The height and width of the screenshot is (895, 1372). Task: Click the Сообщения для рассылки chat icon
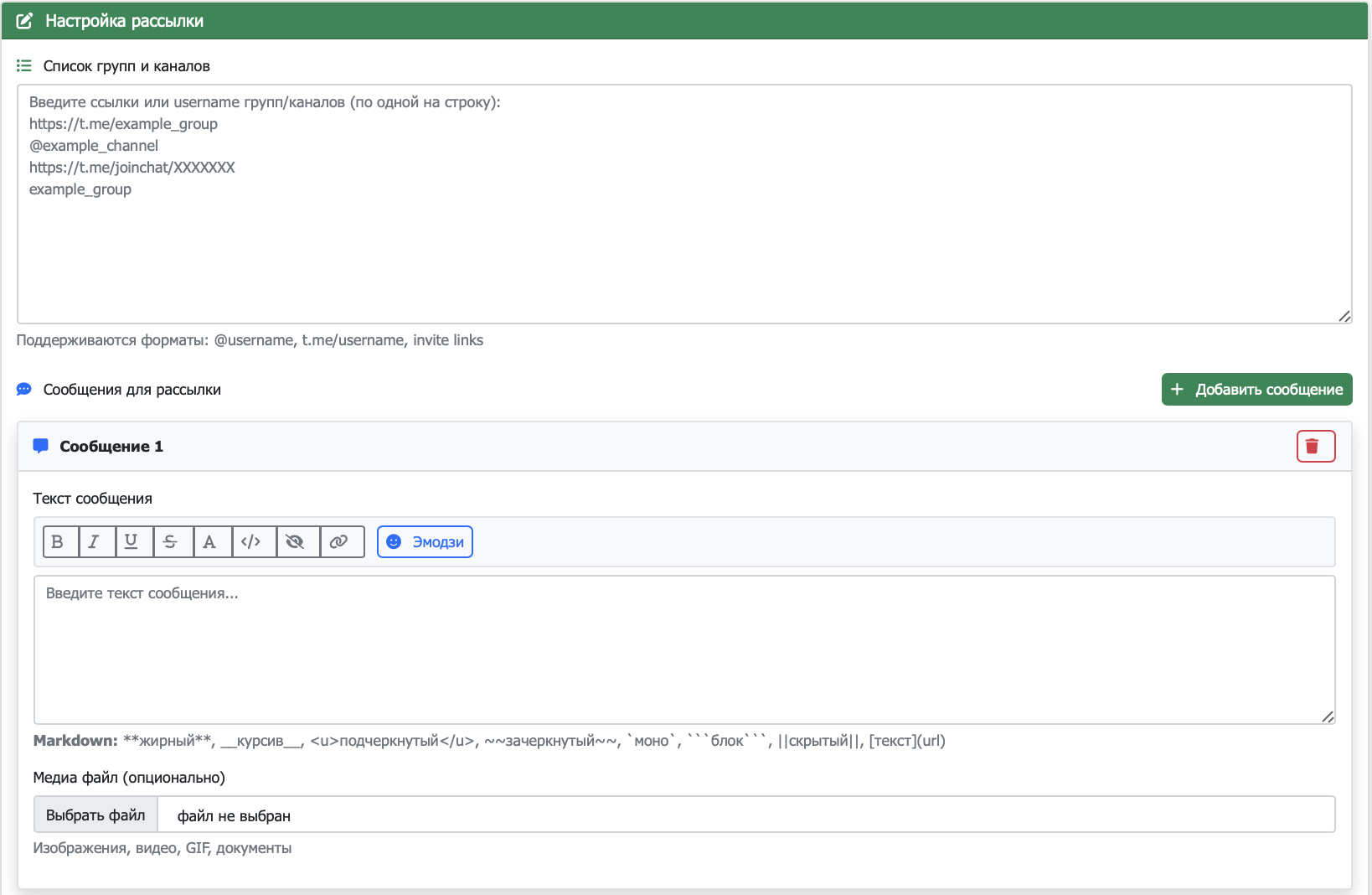pyautogui.click(x=24, y=390)
